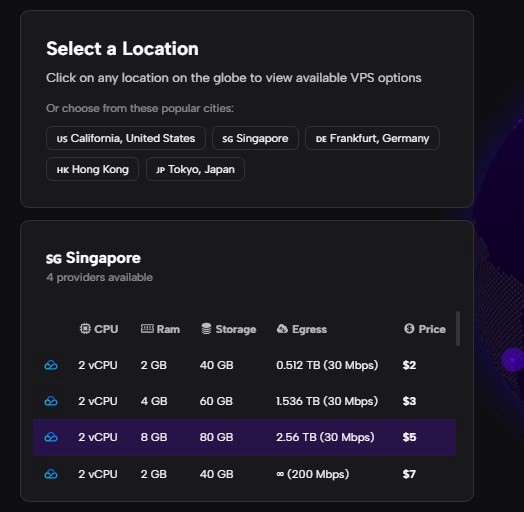Click the CPU chip icon in table header
Image resolution: width=524 pixels, height=512 pixels.
click(x=85, y=329)
